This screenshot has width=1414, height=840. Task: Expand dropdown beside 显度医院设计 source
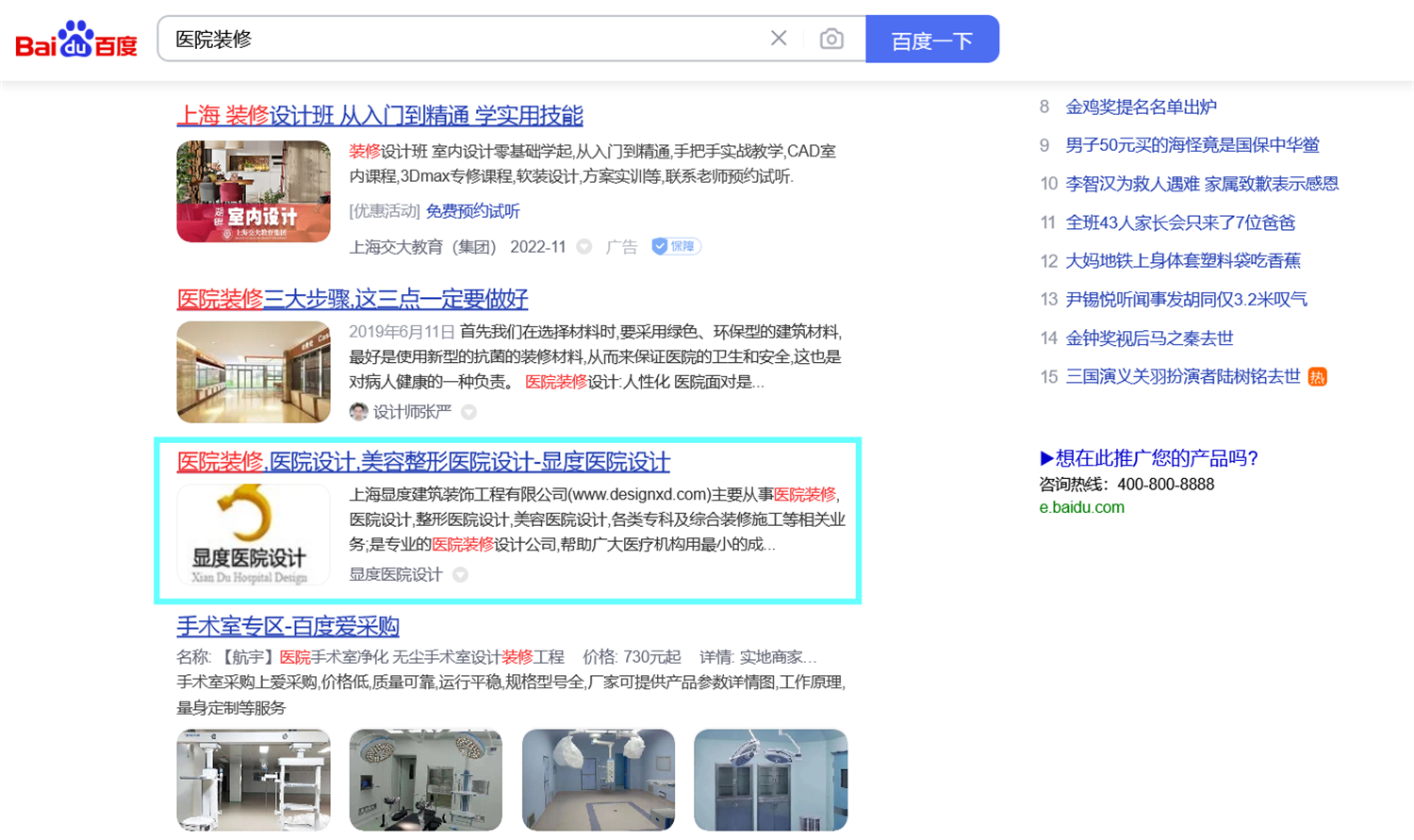tap(460, 575)
